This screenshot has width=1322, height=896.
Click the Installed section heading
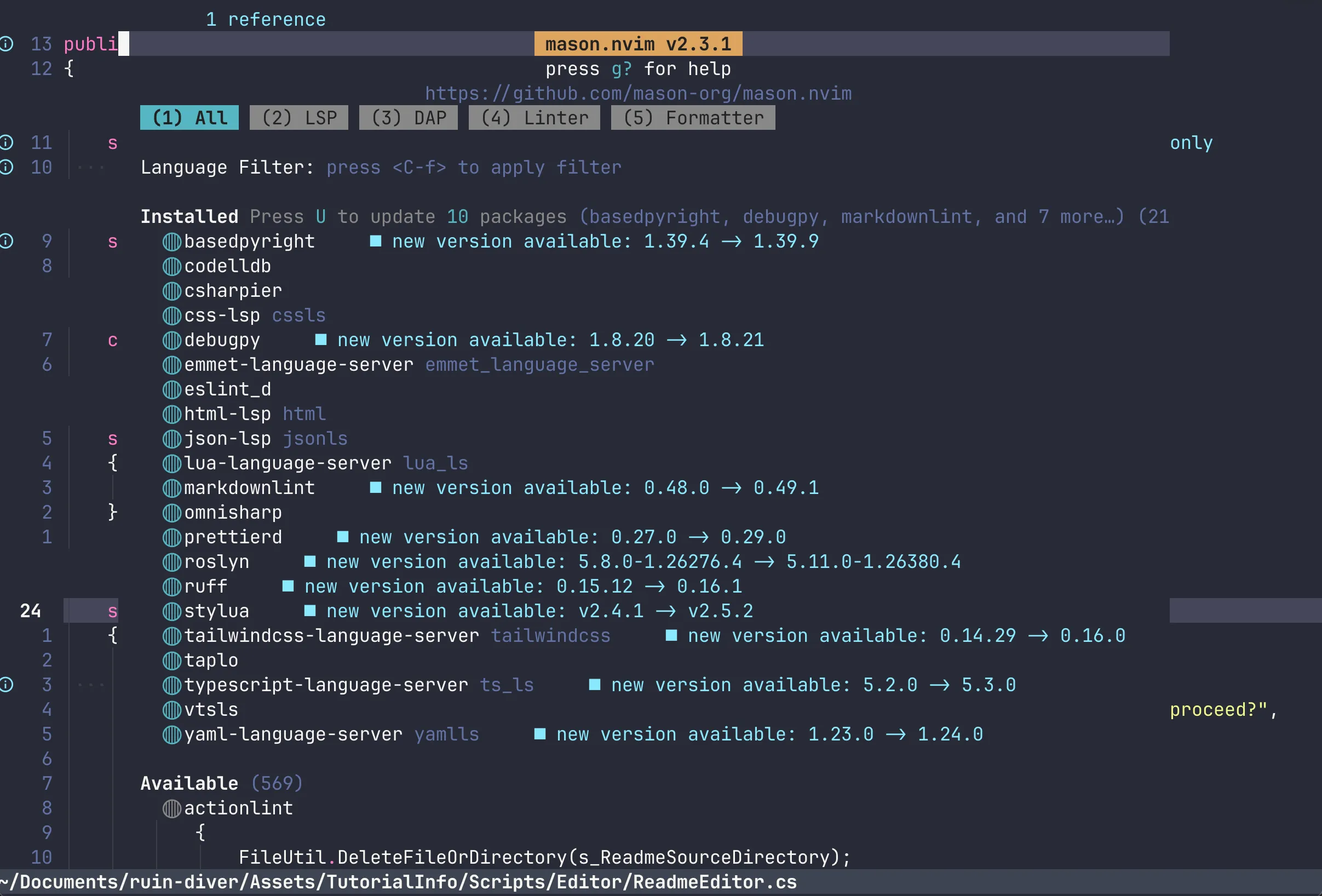point(189,217)
